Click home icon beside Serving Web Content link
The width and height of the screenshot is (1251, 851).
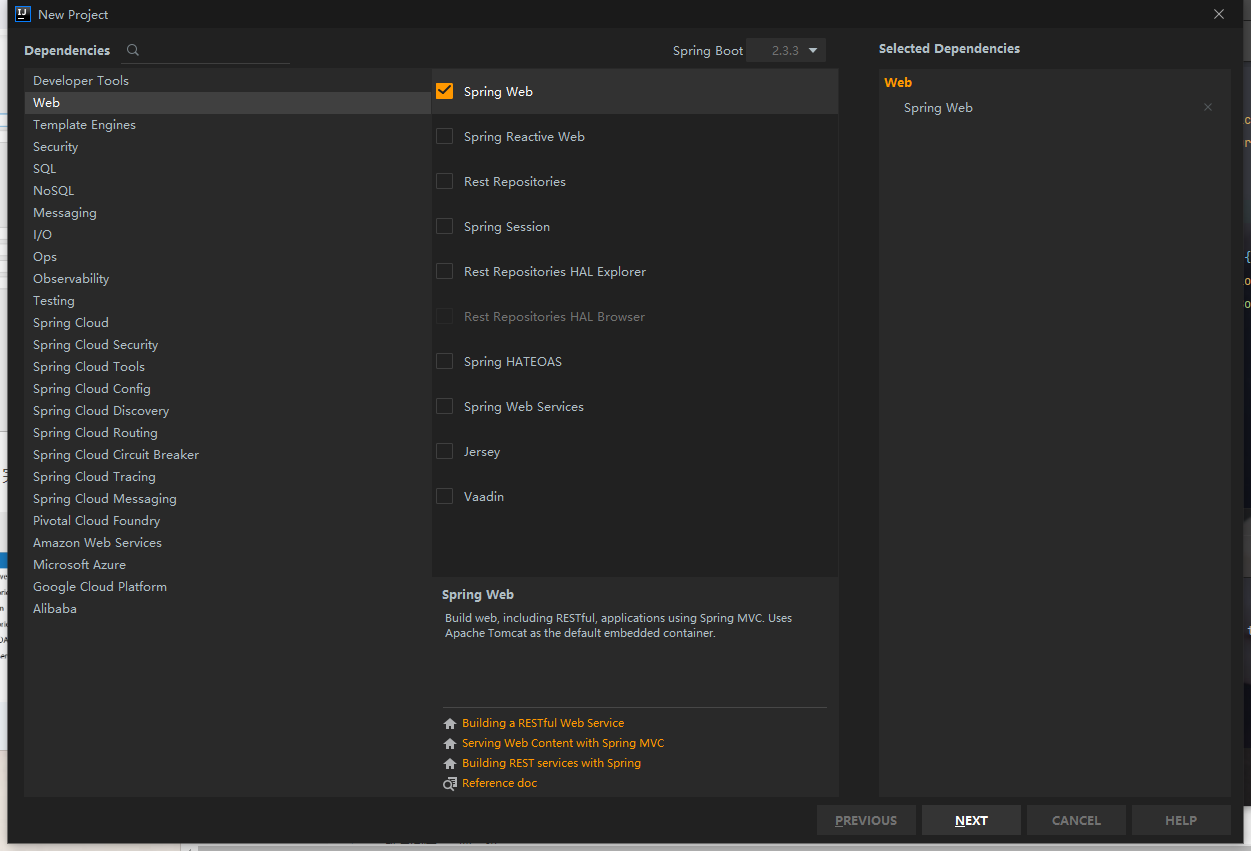450,743
